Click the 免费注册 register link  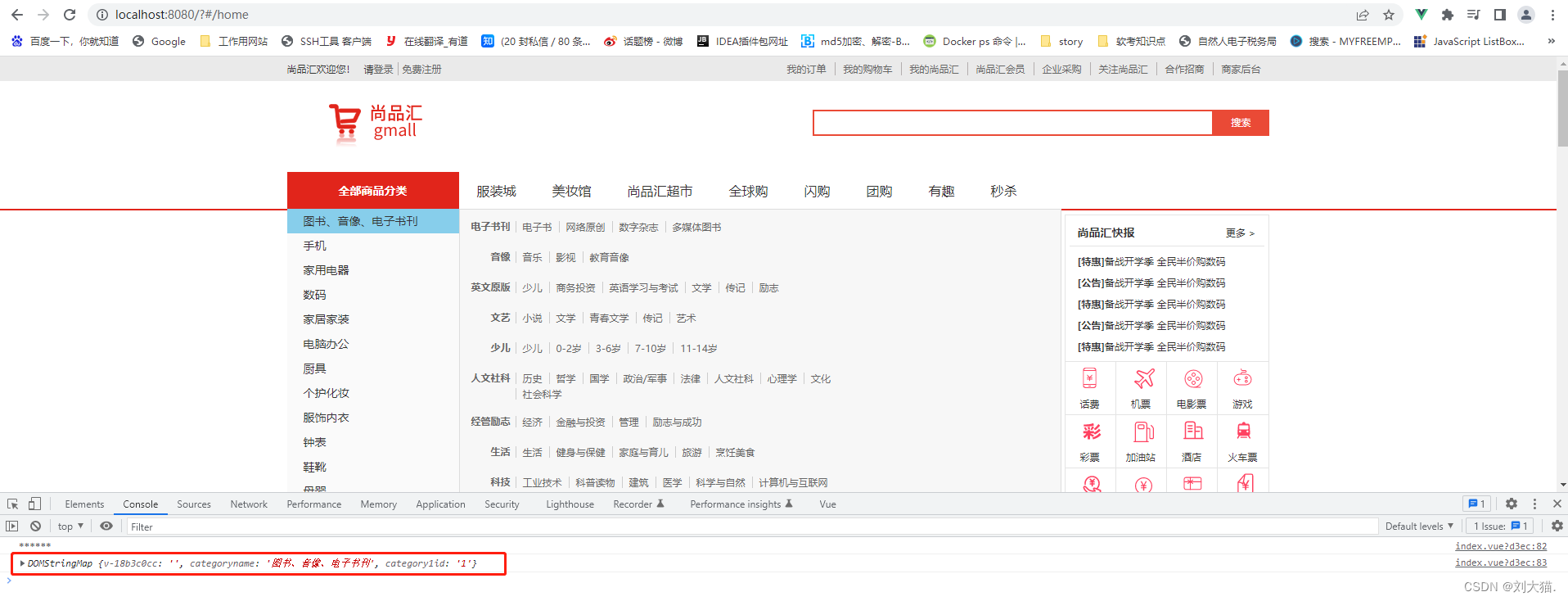click(421, 70)
